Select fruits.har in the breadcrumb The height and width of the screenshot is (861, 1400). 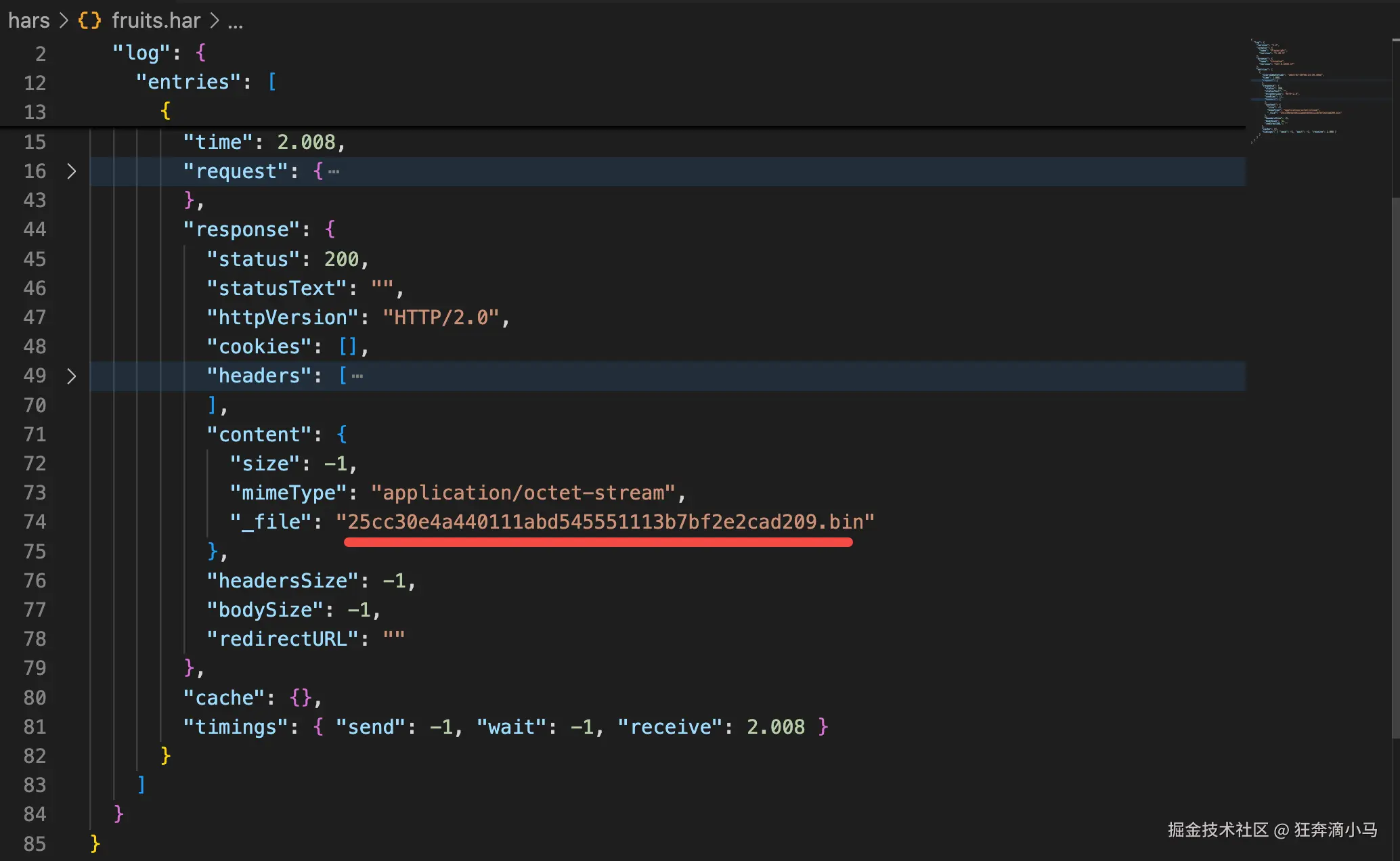[156, 20]
